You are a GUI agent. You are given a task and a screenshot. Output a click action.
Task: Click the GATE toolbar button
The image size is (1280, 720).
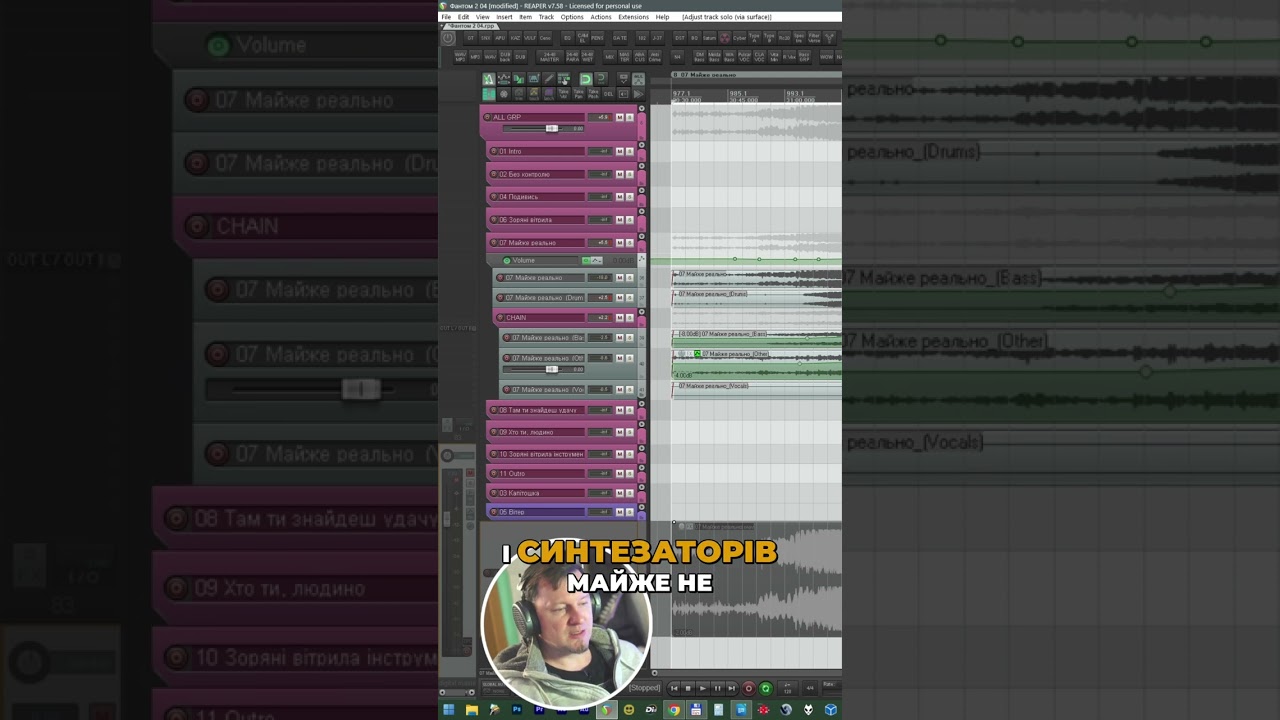coord(619,38)
